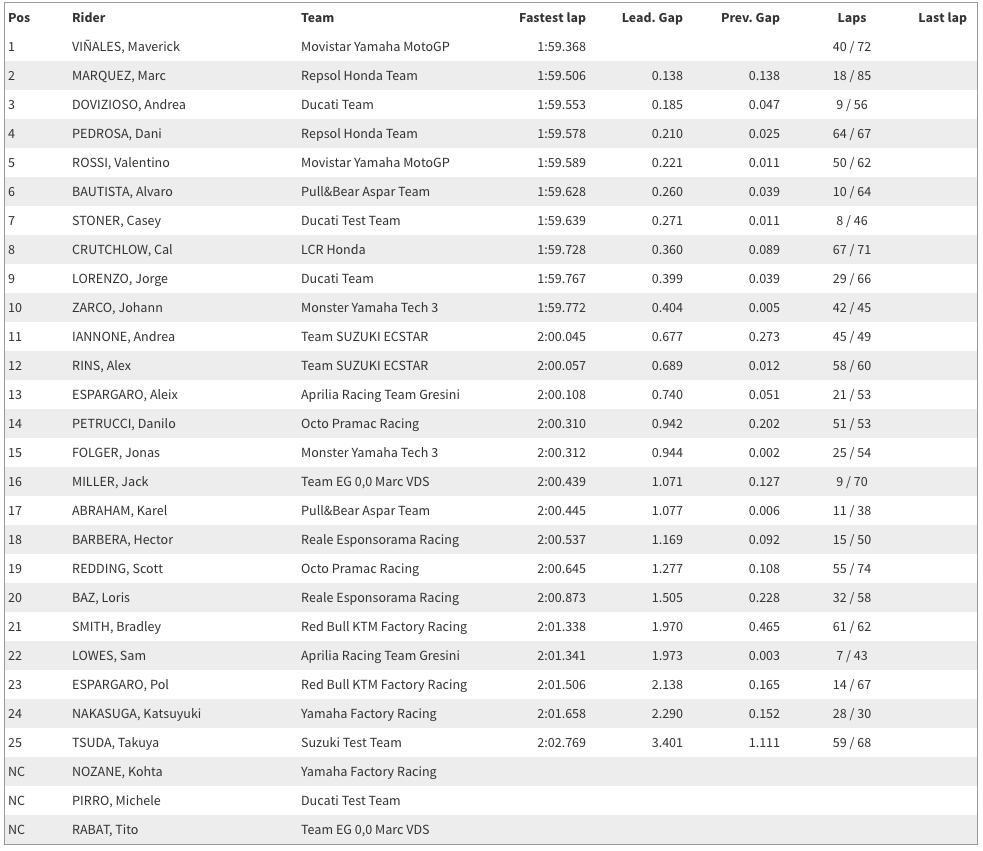Click rider ROSSI, Valentino
This screenshot has height=851, width=983.
pyautogui.click(x=121, y=162)
